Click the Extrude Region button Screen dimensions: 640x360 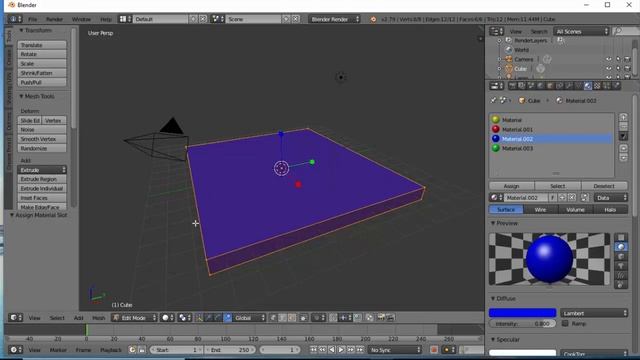pos(42,179)
